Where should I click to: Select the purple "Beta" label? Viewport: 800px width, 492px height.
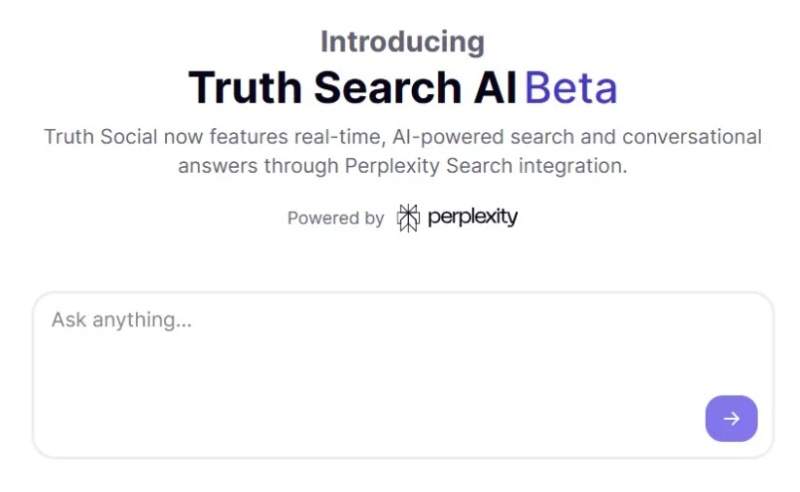click(571, 89)
